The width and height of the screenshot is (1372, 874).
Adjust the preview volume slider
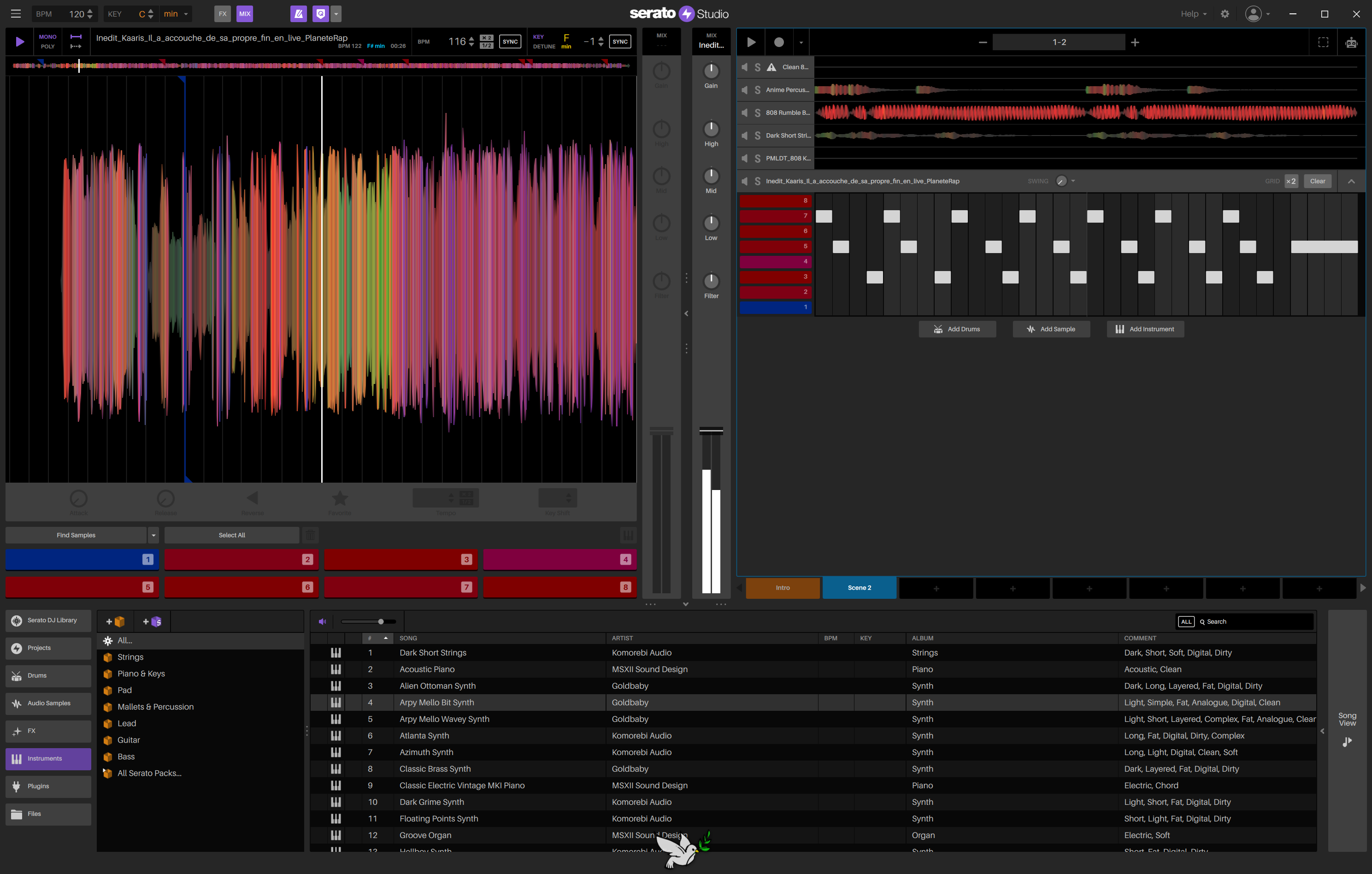tap(368, 621)
